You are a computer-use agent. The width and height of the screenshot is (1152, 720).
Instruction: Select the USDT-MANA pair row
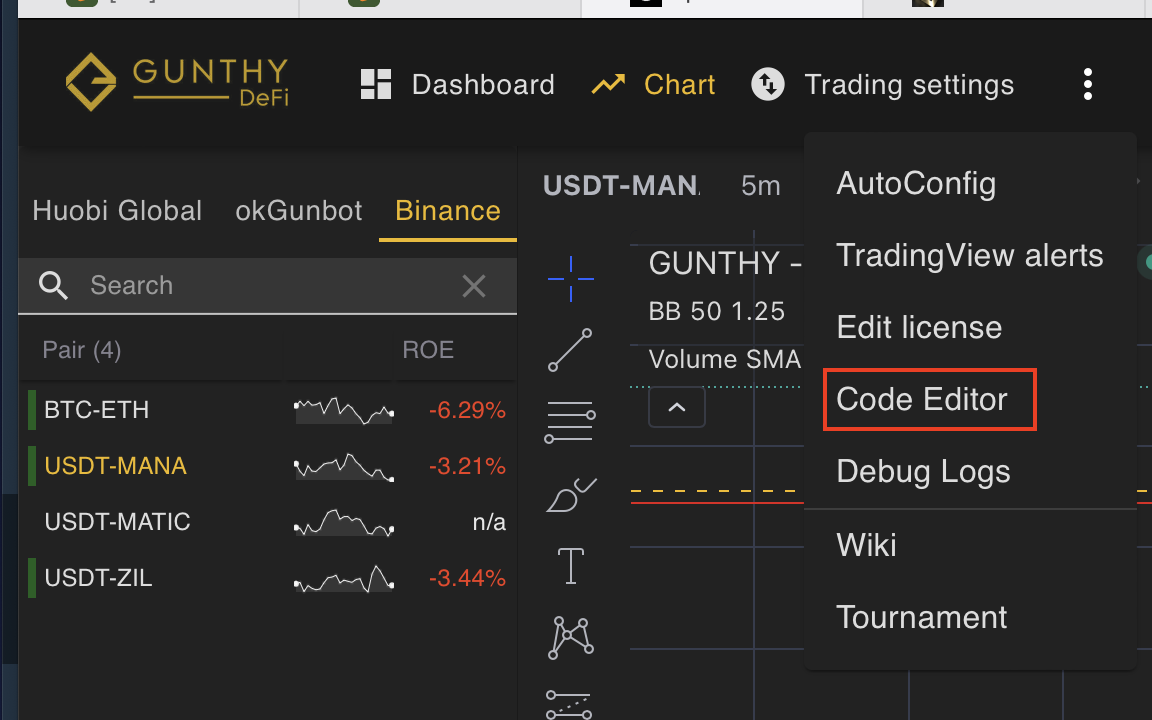click(267, 466)
